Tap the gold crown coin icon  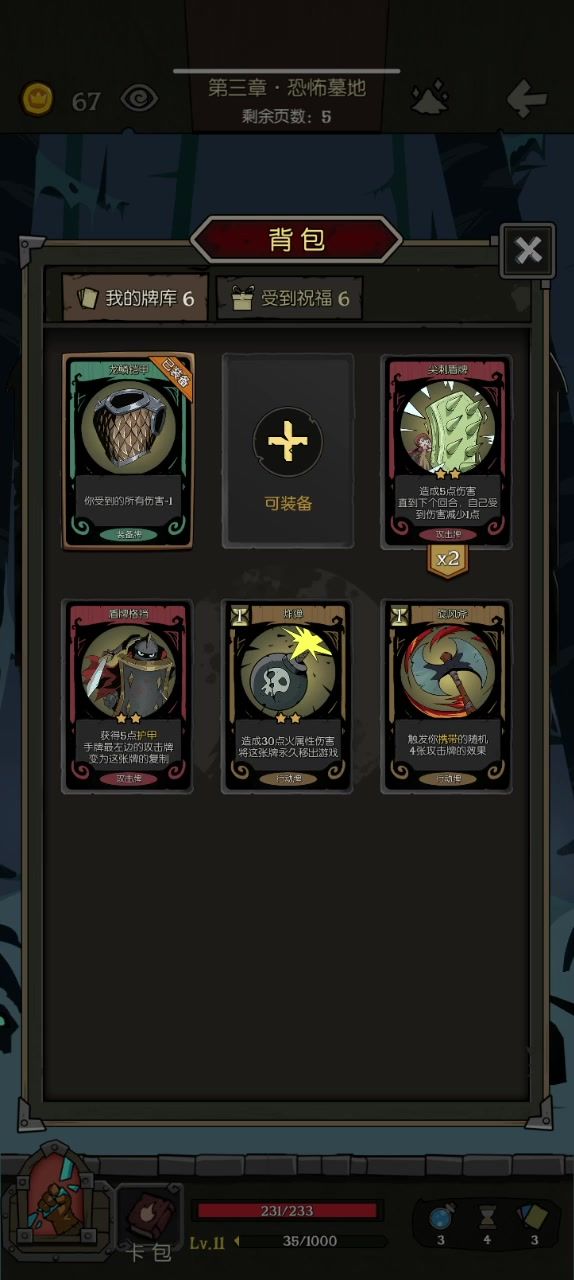point(38,99)
